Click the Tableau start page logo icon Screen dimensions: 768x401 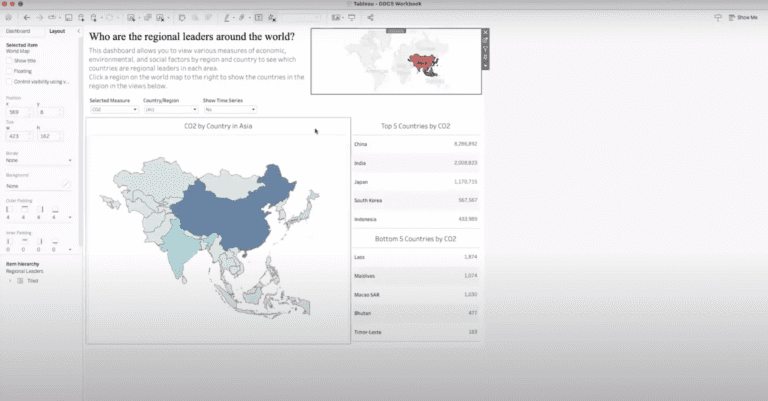point(8,18)
